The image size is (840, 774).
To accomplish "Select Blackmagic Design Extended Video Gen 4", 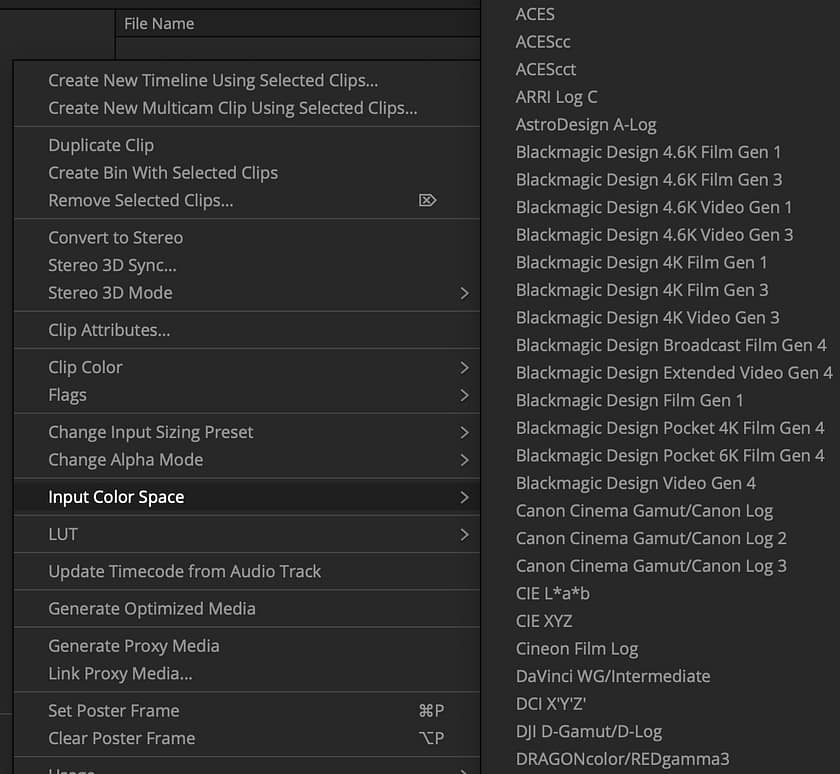I will tap(674, 373).
